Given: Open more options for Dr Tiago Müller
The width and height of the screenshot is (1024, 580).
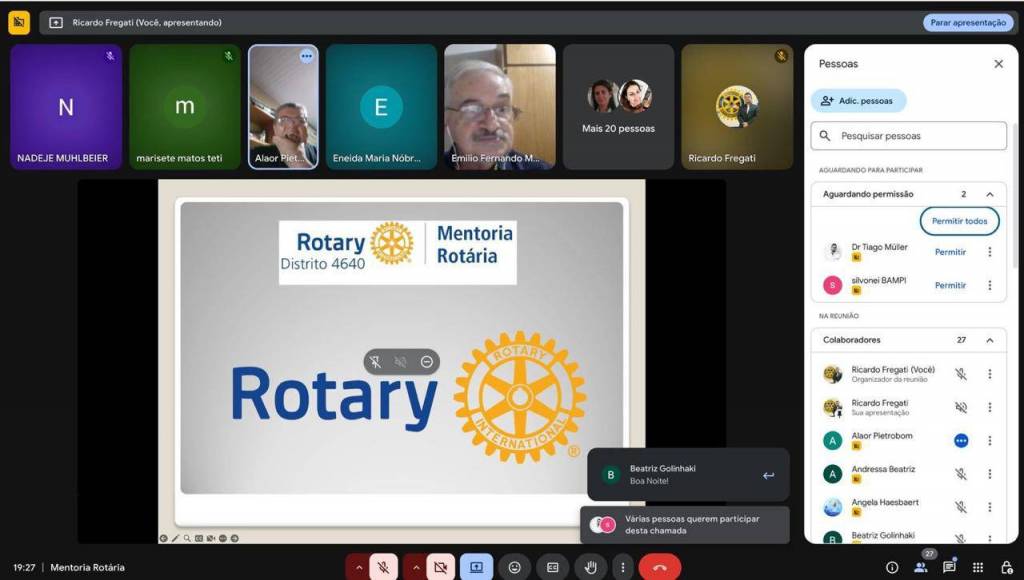Looking at the screenshot, I should (x=989, y=252).
